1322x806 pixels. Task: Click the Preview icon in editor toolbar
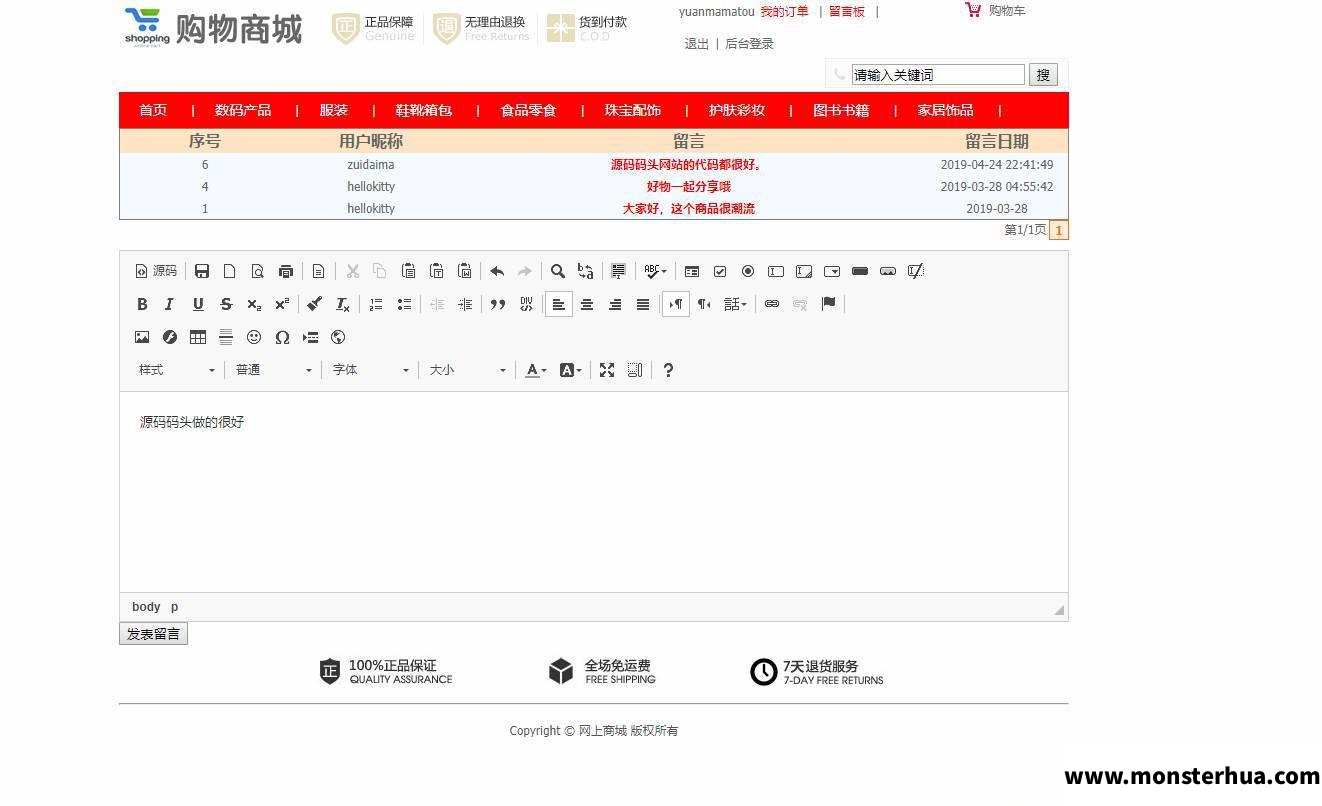pyautogui.click(x=258, y=271)
